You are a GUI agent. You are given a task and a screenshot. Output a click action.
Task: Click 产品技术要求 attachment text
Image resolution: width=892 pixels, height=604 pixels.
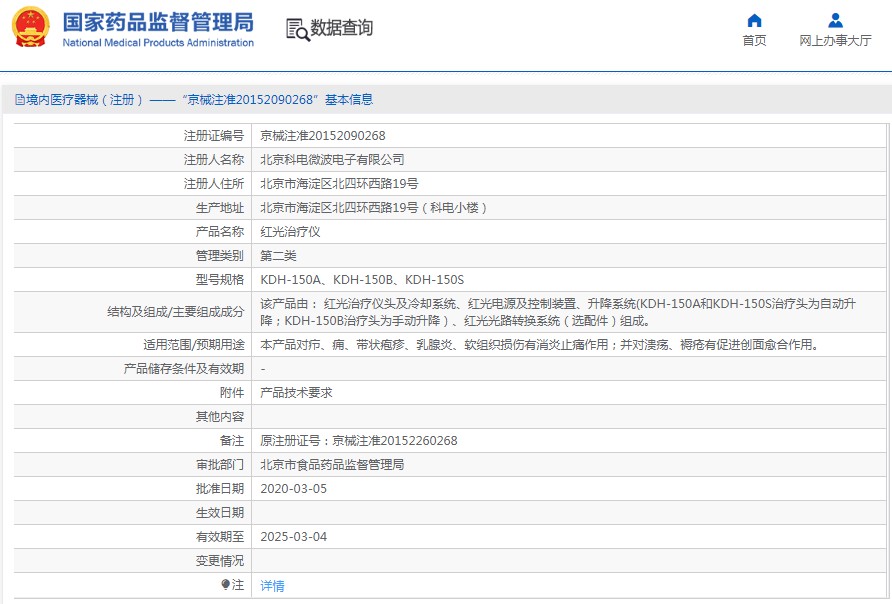tap(296, 393)
